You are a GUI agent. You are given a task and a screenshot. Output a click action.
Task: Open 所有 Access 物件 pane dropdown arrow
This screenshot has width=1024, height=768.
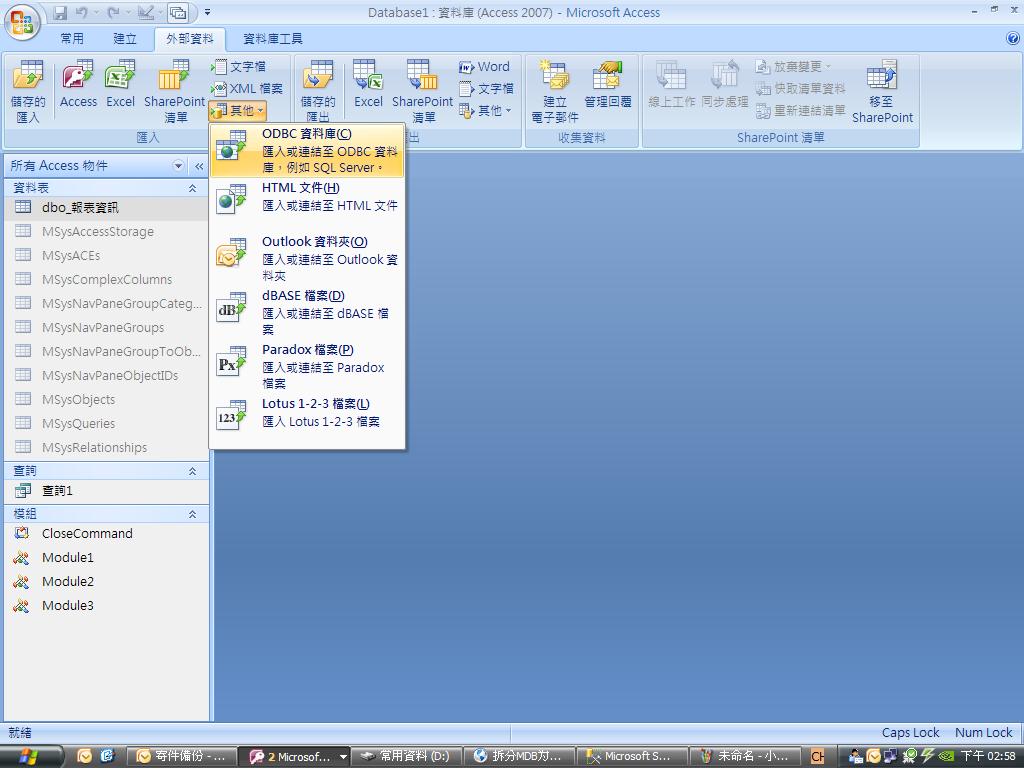[x=178, y=166]
